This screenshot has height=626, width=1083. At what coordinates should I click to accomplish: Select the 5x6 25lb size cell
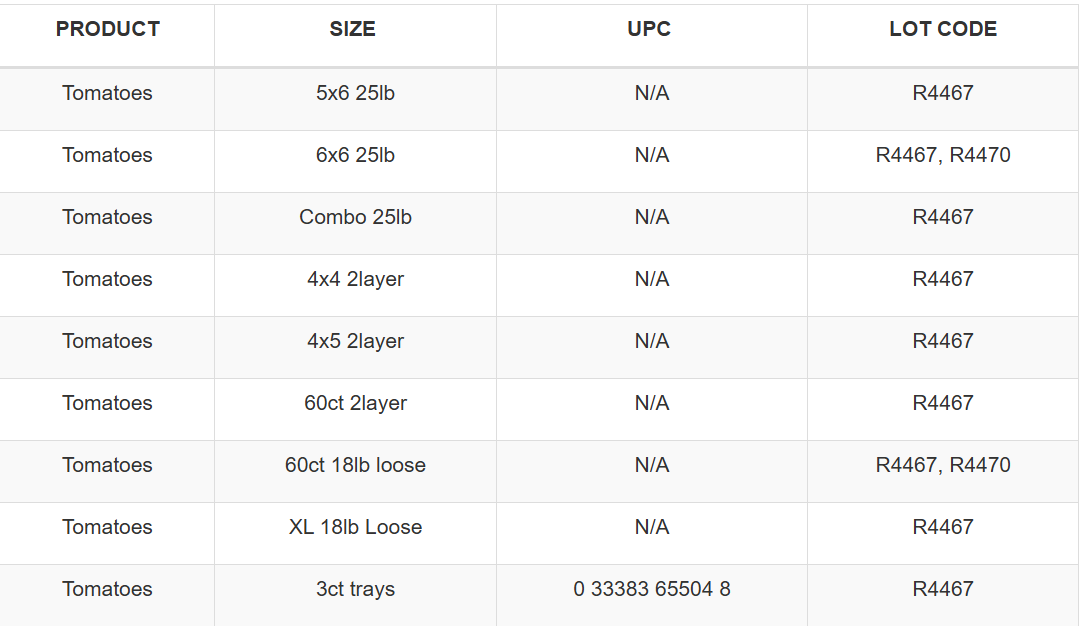[x=355, y=93]
